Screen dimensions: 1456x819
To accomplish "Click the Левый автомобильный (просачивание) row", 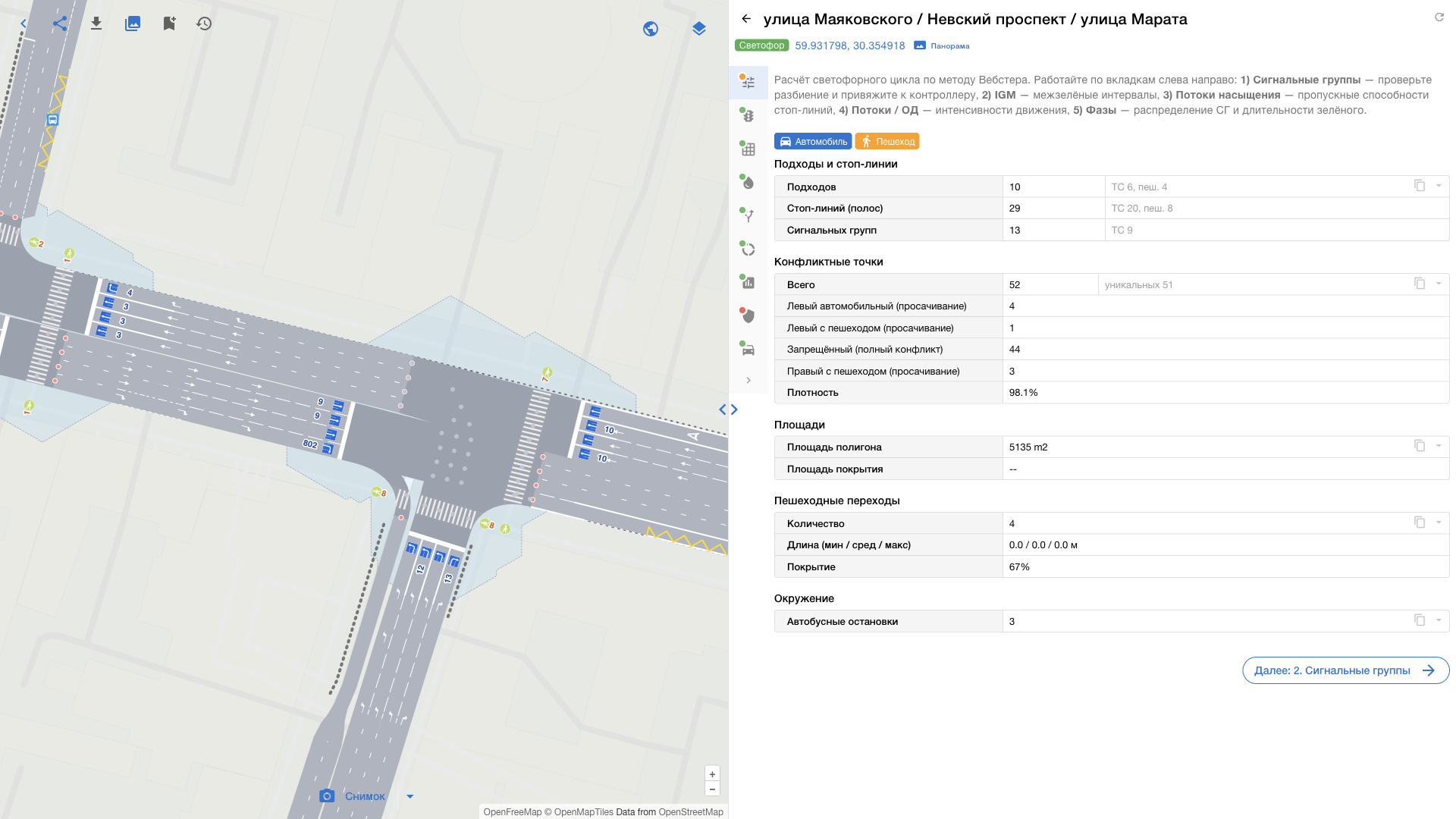I will click(1112, 306).
